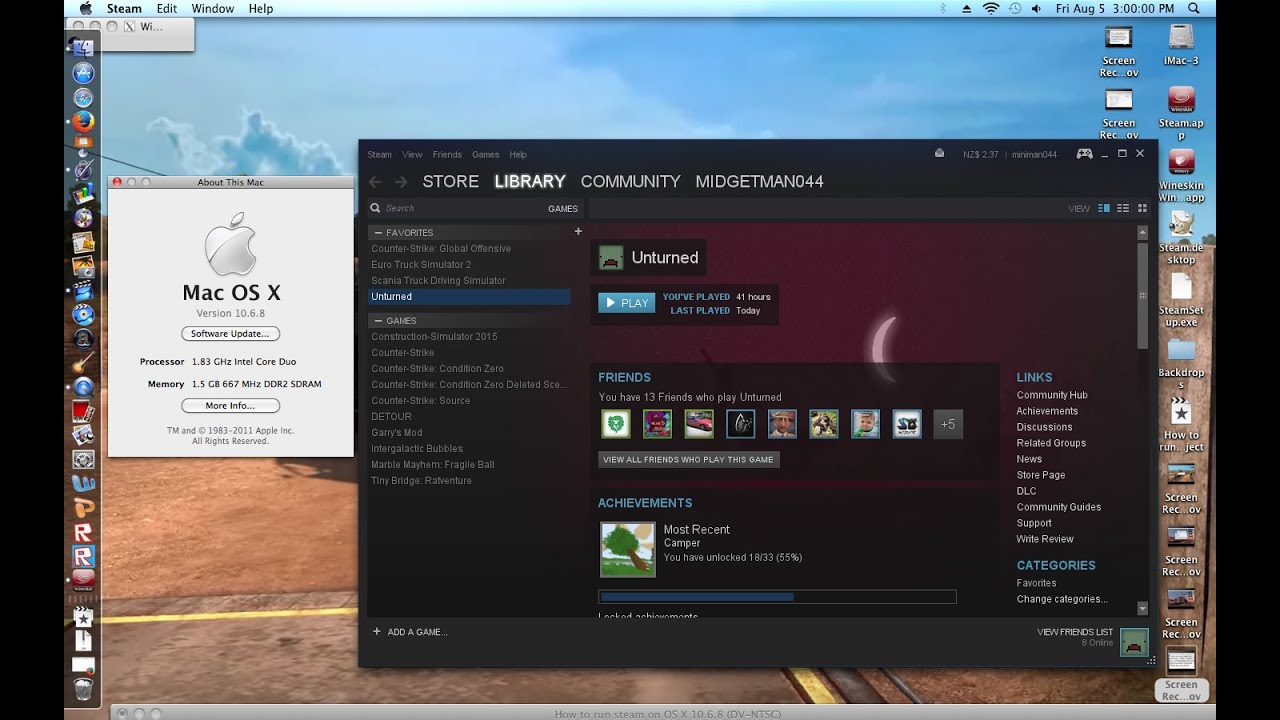Open the MIDGETMAN044 profile tab
The image size is (1280, 720).
(759, 181)
